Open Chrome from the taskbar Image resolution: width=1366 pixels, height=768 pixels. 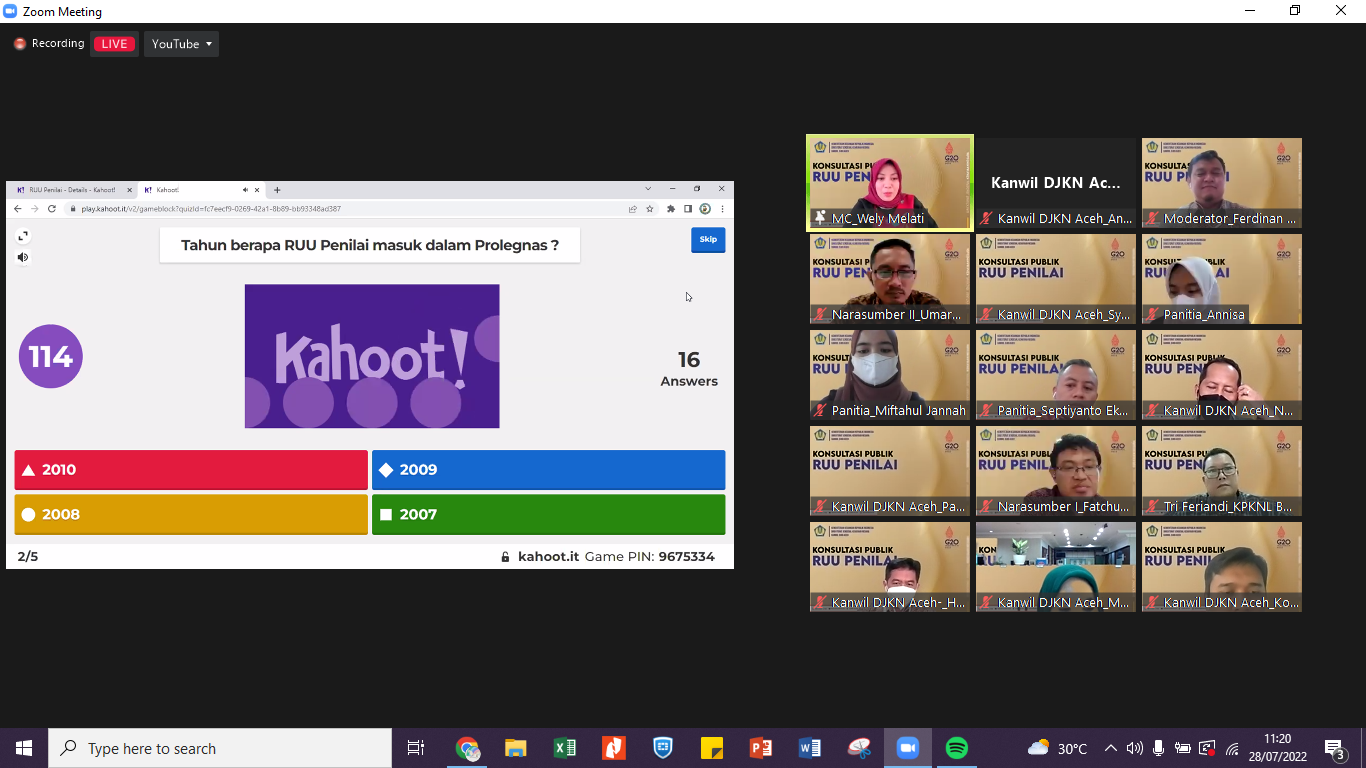coord(467,748)
